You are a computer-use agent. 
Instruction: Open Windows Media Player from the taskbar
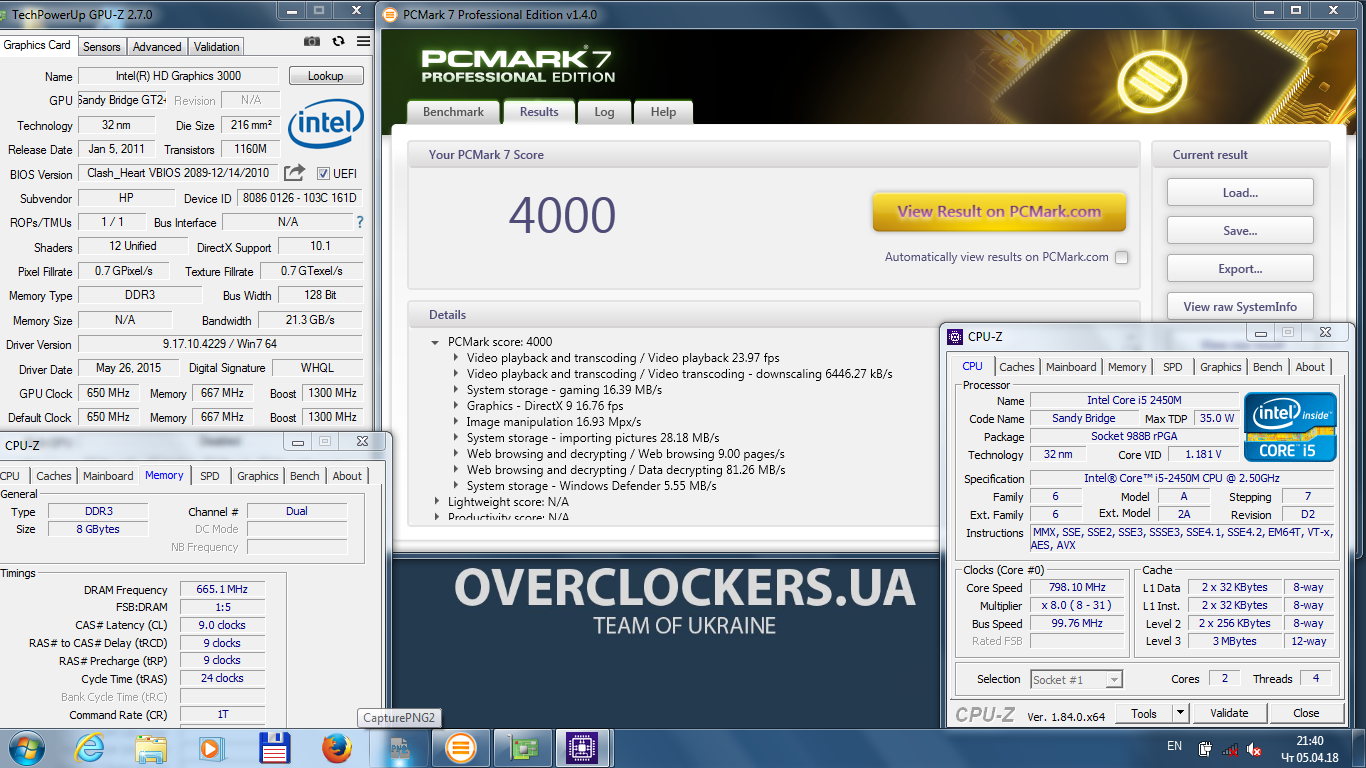pyautogui.click(x=212, y=748)
